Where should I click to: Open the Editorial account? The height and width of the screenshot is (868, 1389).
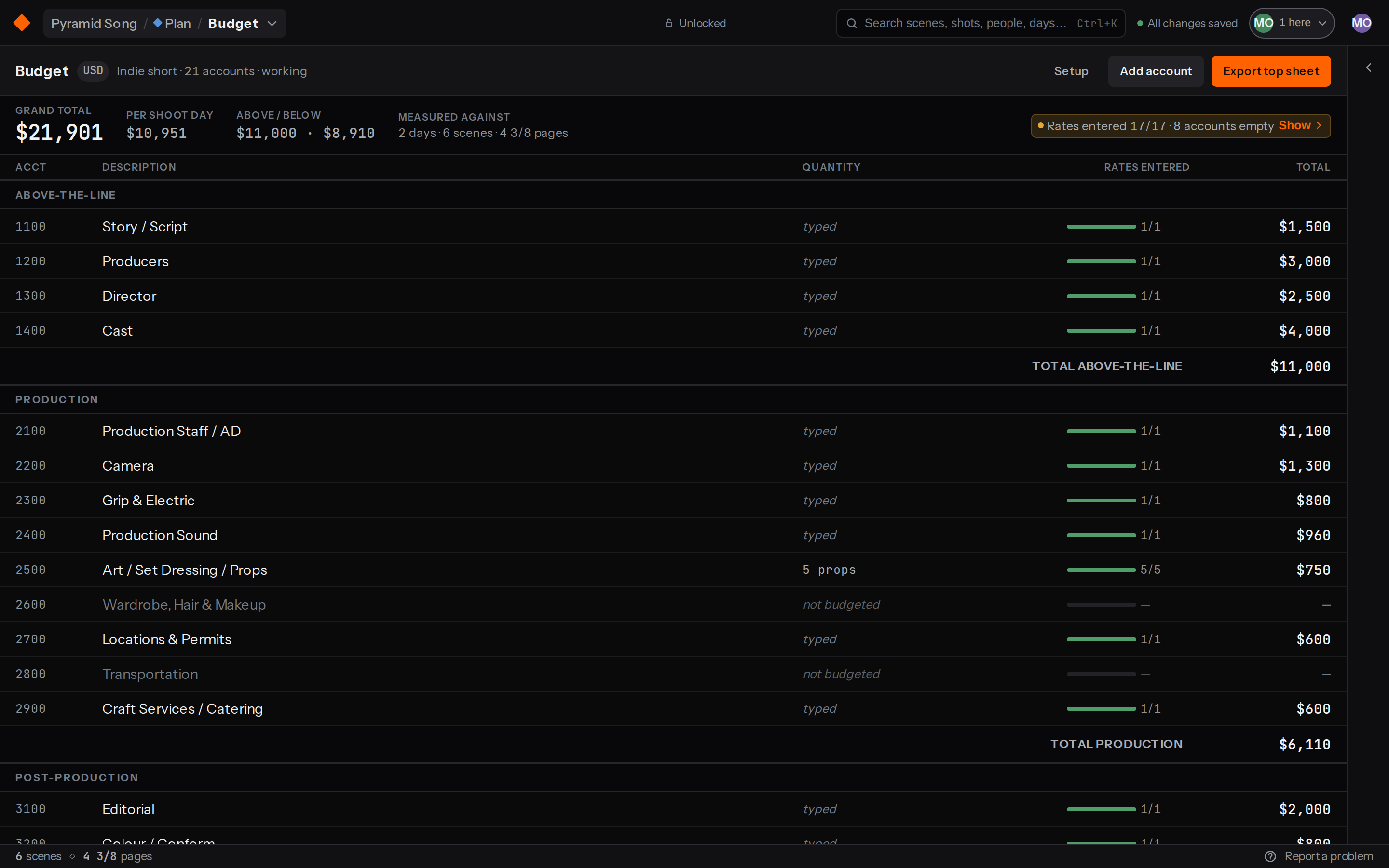[x=673, y=809]
